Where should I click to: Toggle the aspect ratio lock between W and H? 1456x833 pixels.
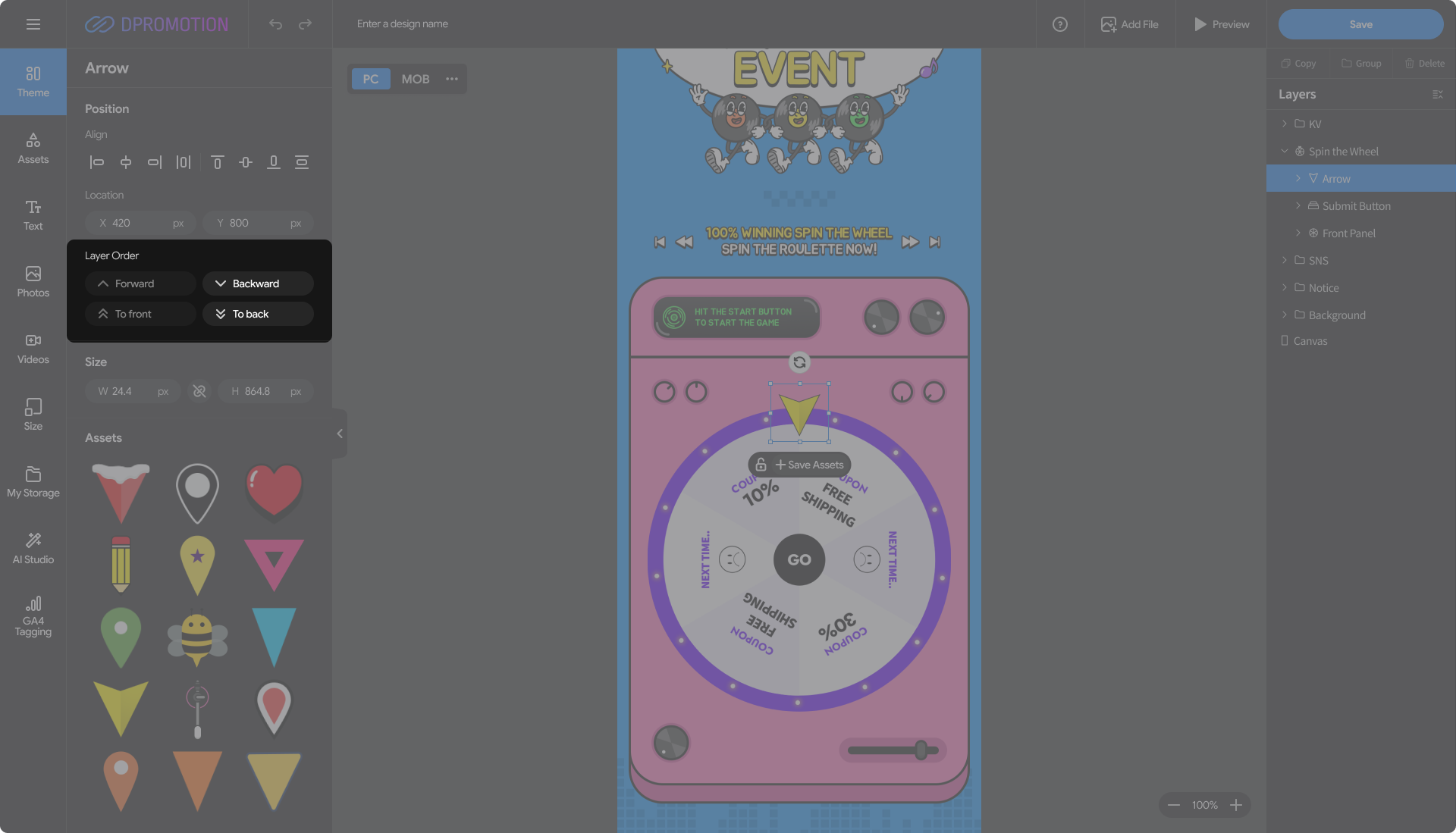[199, 391]
